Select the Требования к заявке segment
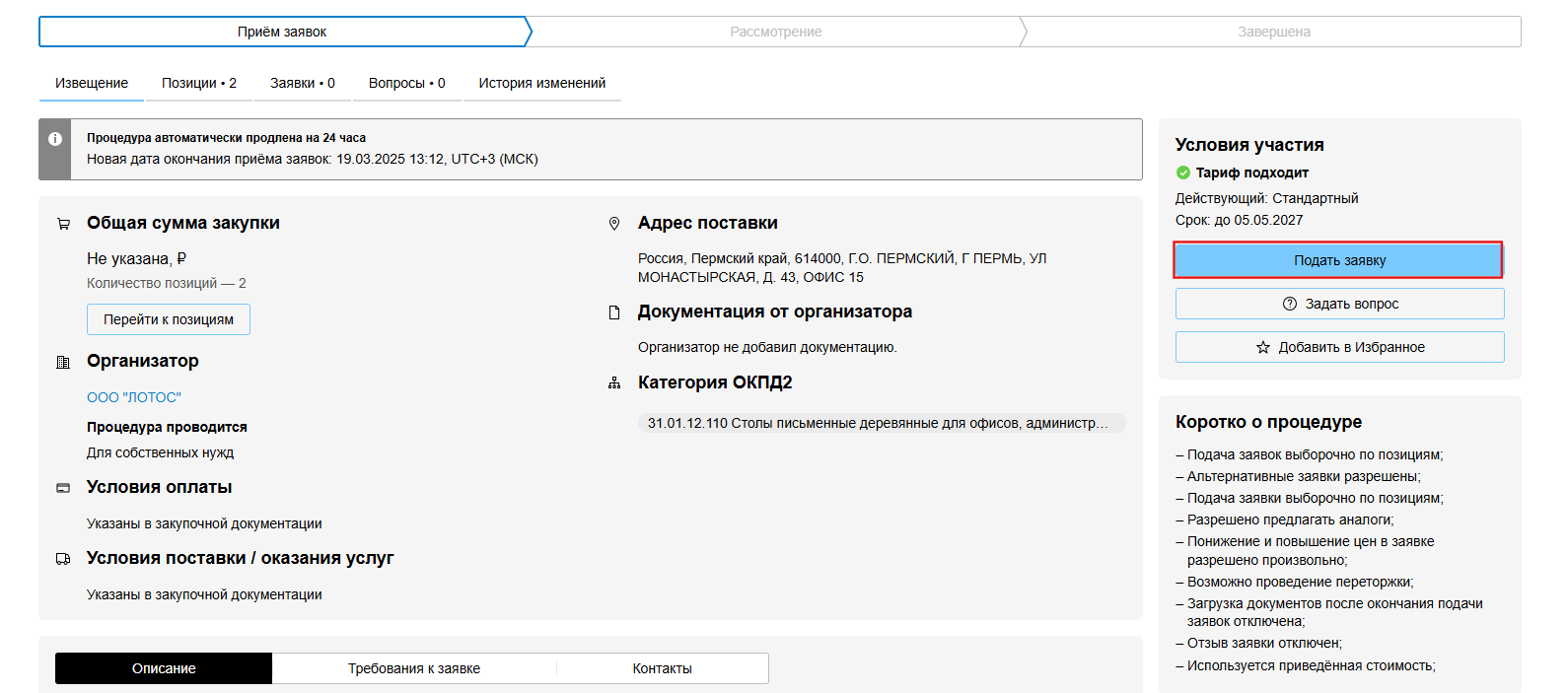The width and height of the screenshot is (1568, 693). pyautogui.click(x=414, y=668)
